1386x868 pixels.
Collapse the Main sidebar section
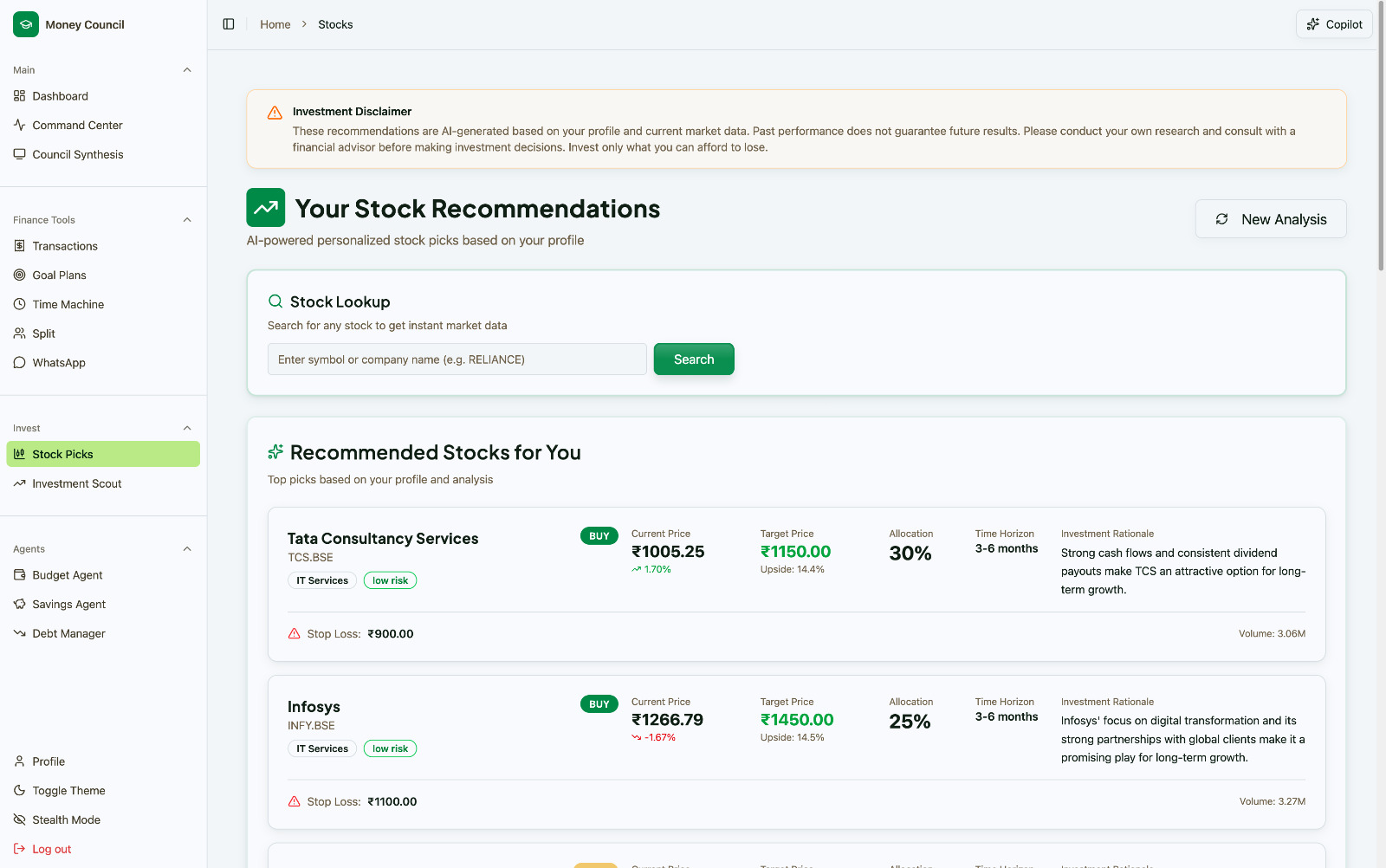coord(187,70)
